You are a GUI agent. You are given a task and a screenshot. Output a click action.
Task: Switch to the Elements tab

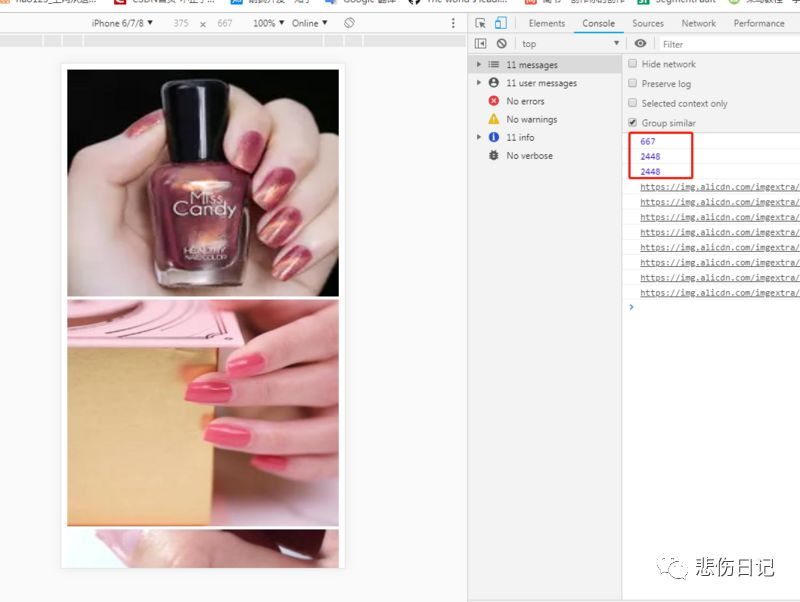click(x=547, y=23)
